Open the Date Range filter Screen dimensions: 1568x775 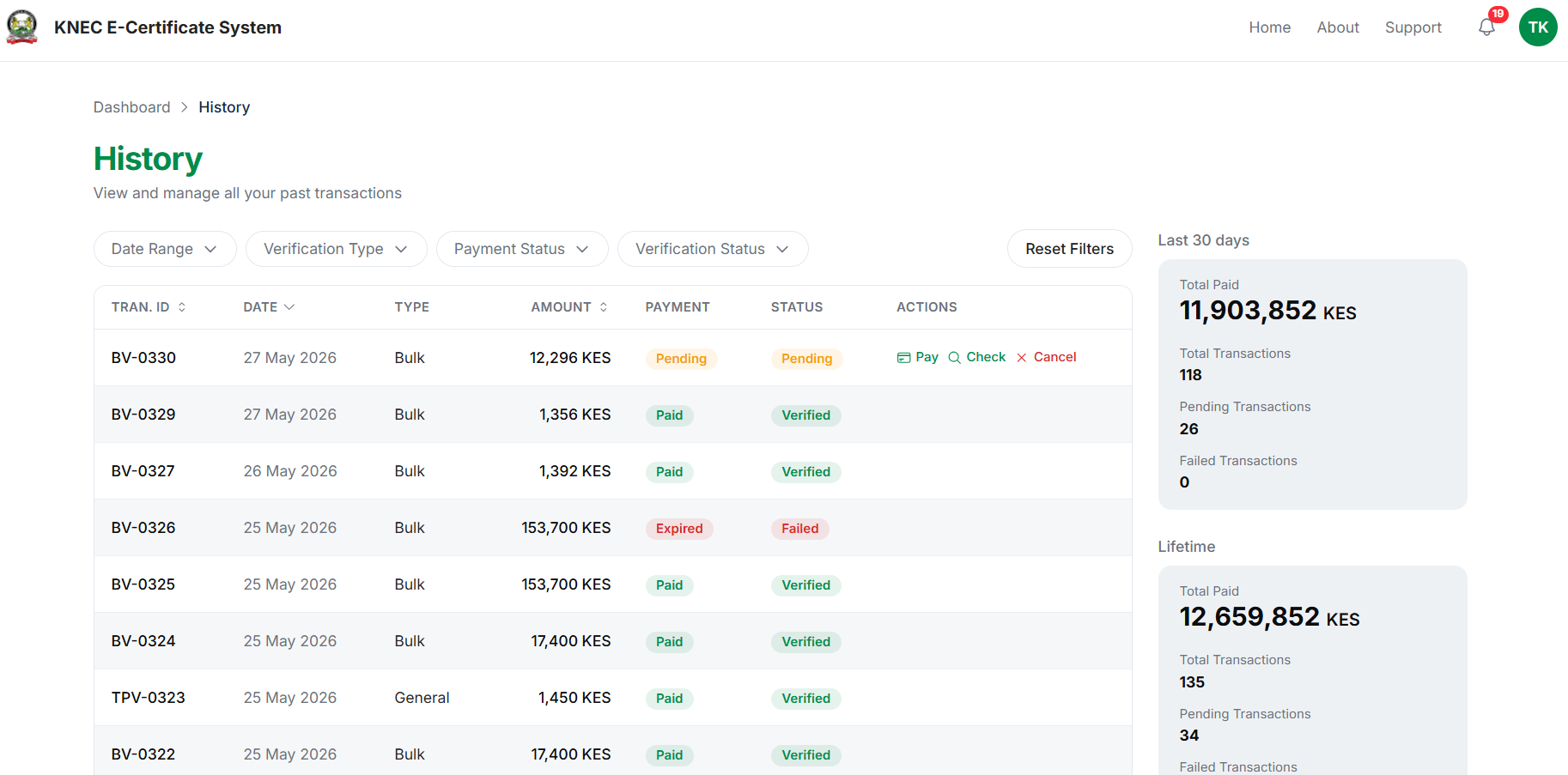pyautogui.click(x=165, y=249)
